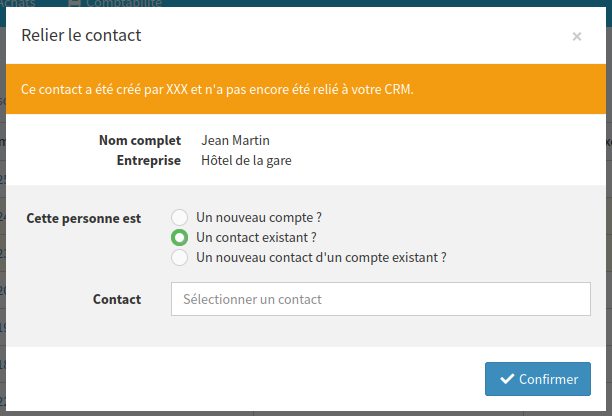Select the "Un nouveau compte ?" radio button
The height and width of the screenshot is (416, 612).
[x=179, y=217]
